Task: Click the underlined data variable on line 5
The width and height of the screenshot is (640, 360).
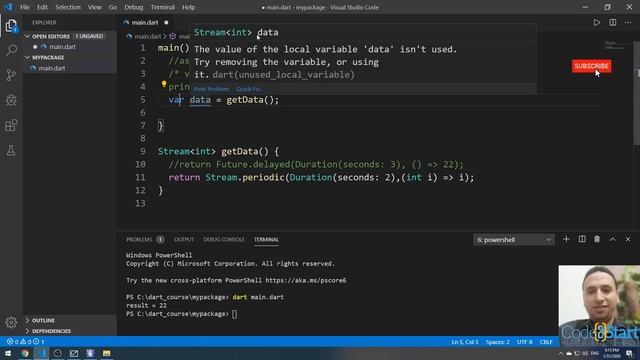Action: coord(200,100)
